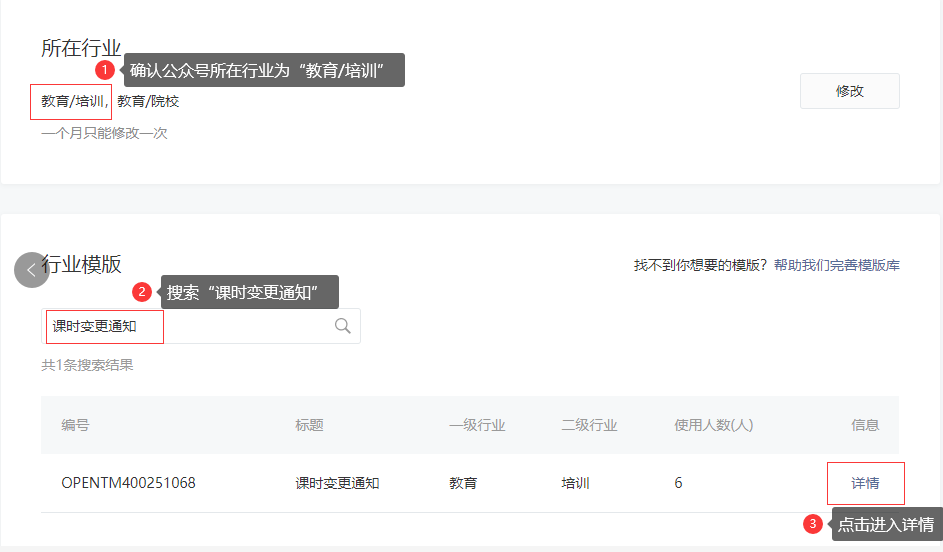Click red step badge number 2
The width and height of the screenshot is (943, 552).
click(142, 292)
